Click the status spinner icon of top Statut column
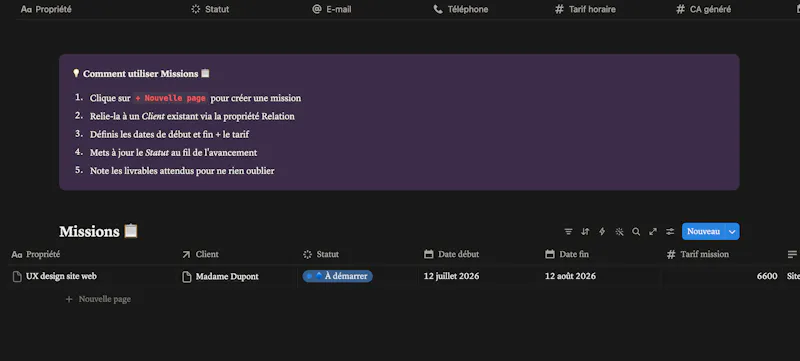Viewport: 800px width, 361px height. pos(195,9)
